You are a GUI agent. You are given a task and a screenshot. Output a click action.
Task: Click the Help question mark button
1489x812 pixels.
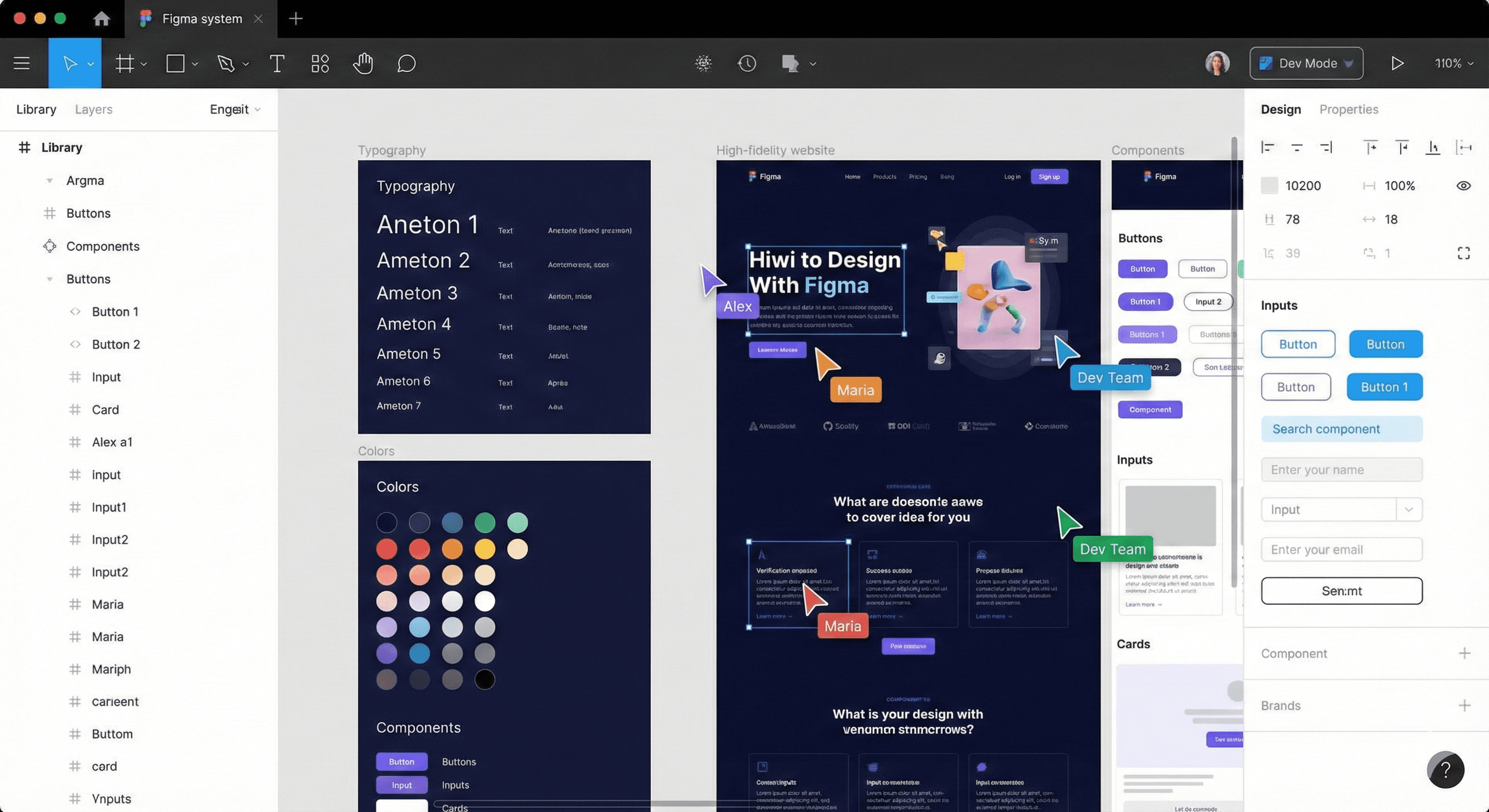pos(1445,769)
